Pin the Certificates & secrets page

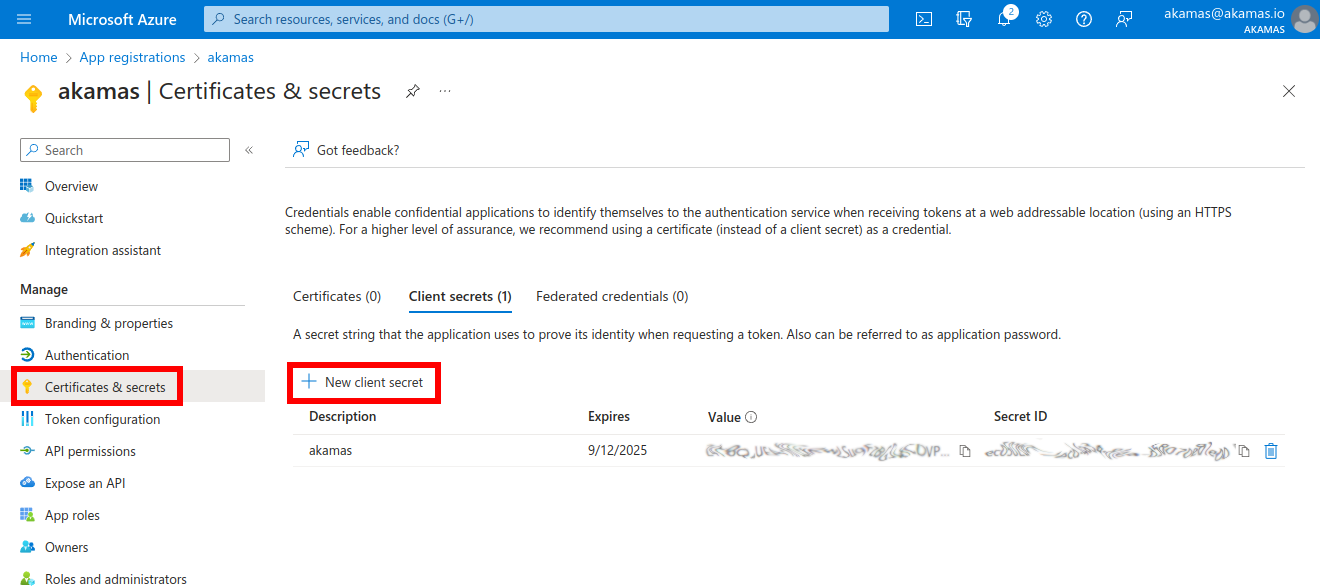pos(412,91)
